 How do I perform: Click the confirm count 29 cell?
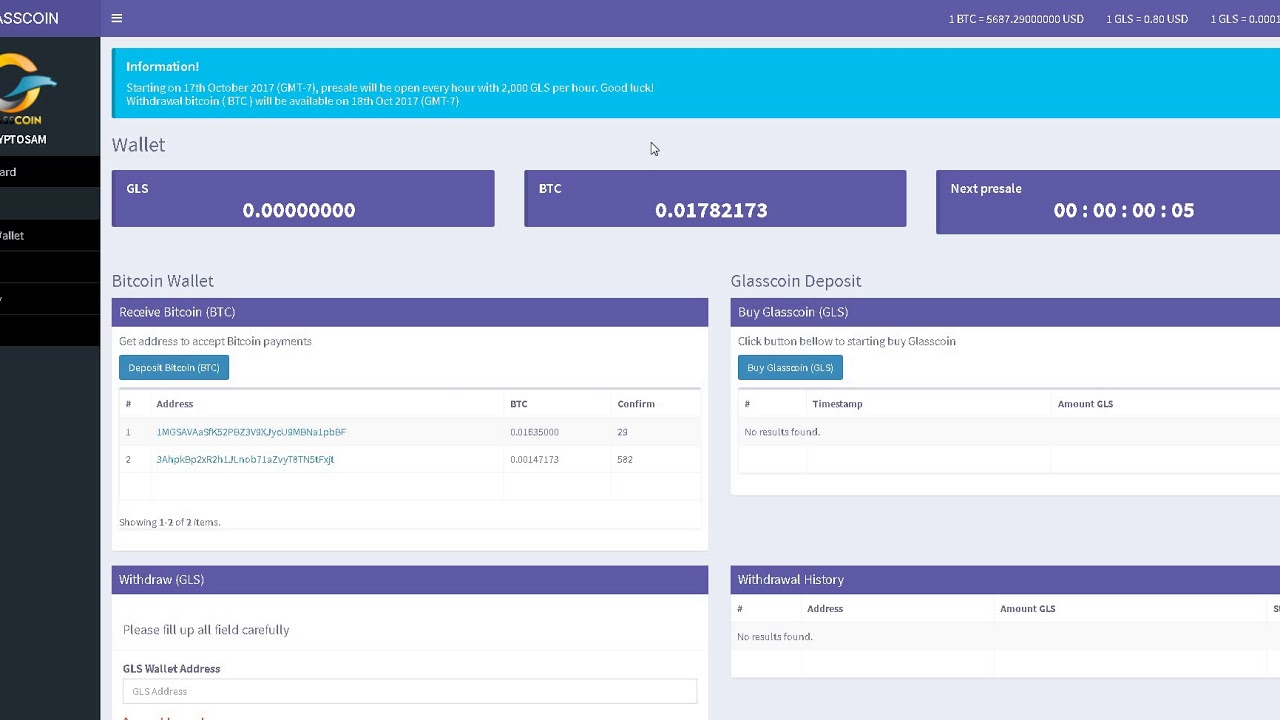tap(622, 432)
